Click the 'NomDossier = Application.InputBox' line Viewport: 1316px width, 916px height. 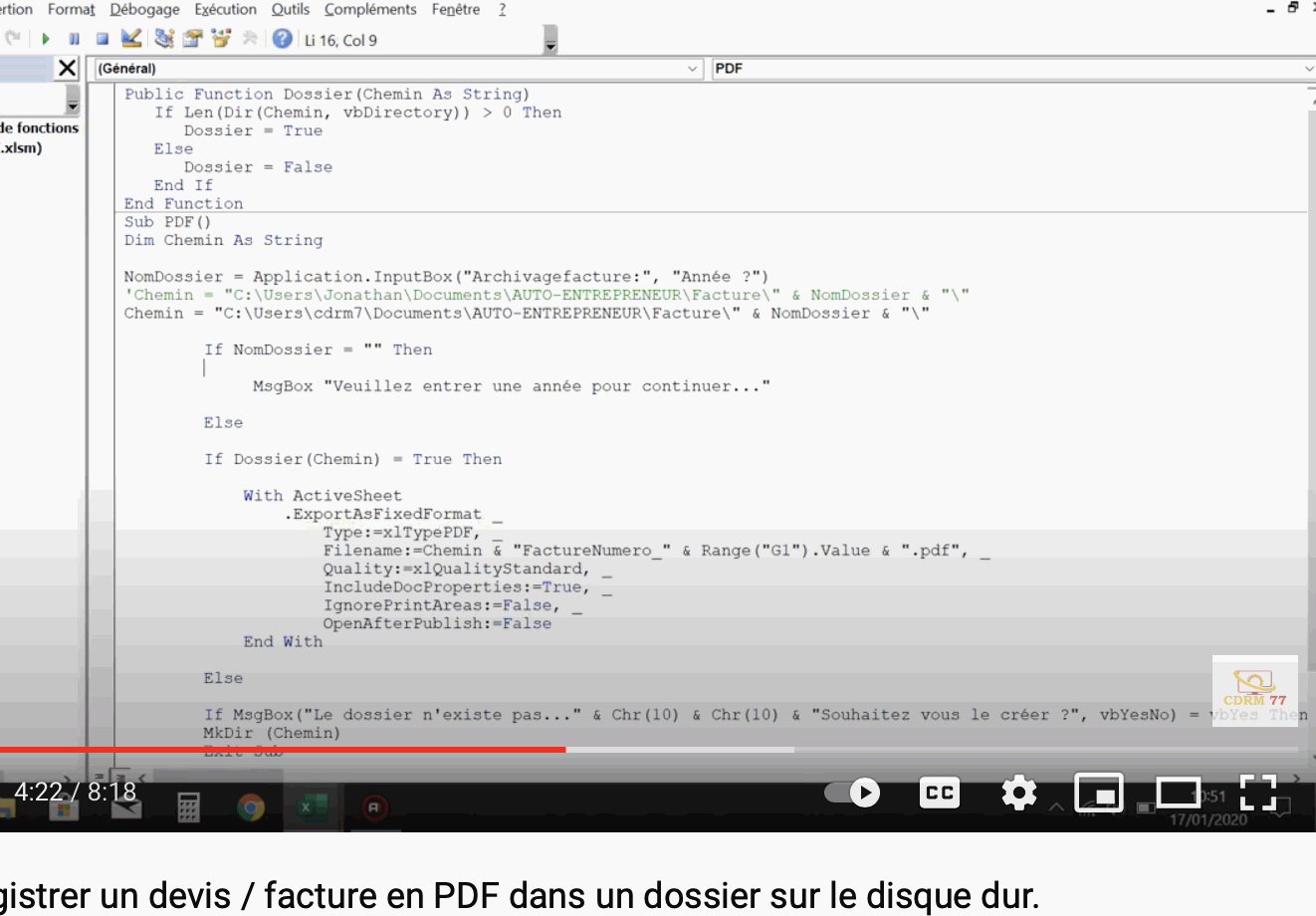[x=446, y=277]
